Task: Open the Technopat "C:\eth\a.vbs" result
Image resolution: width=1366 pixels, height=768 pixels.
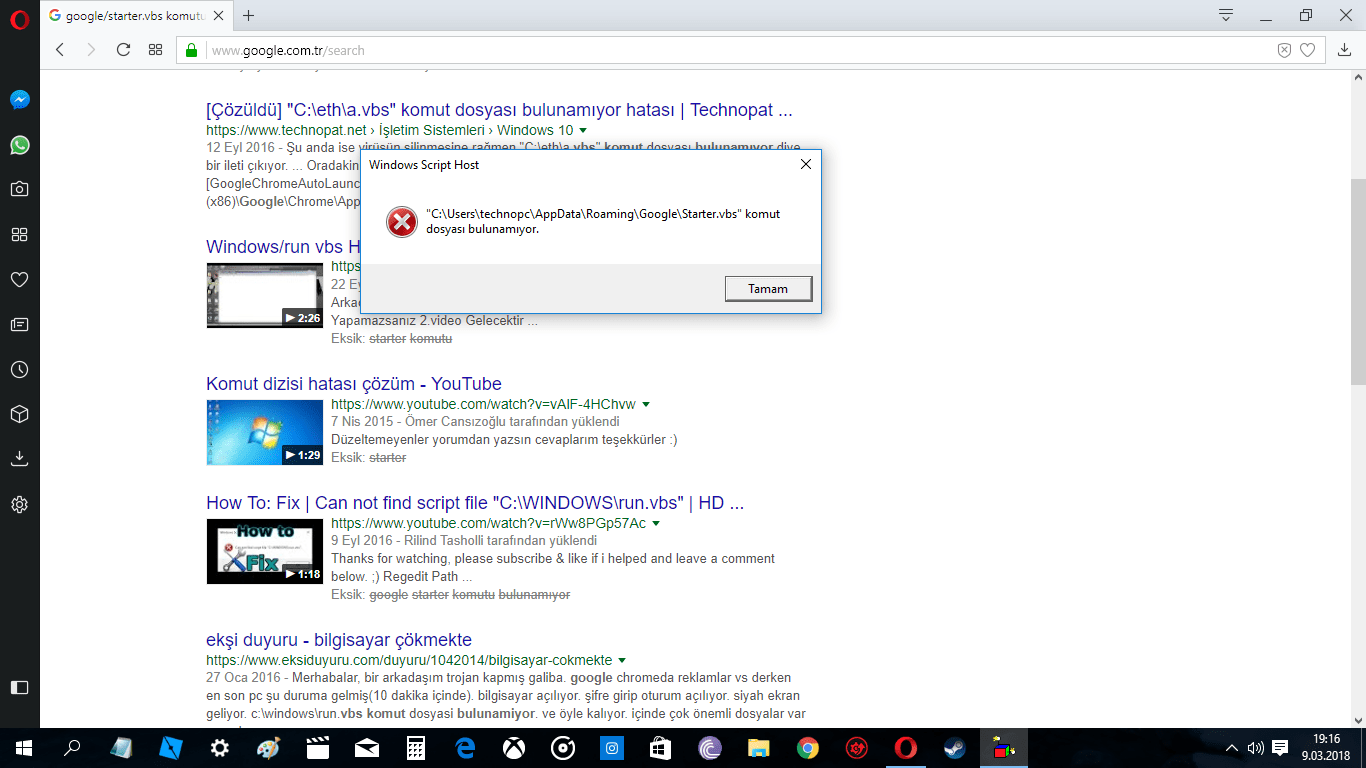Action: point(499,110)
